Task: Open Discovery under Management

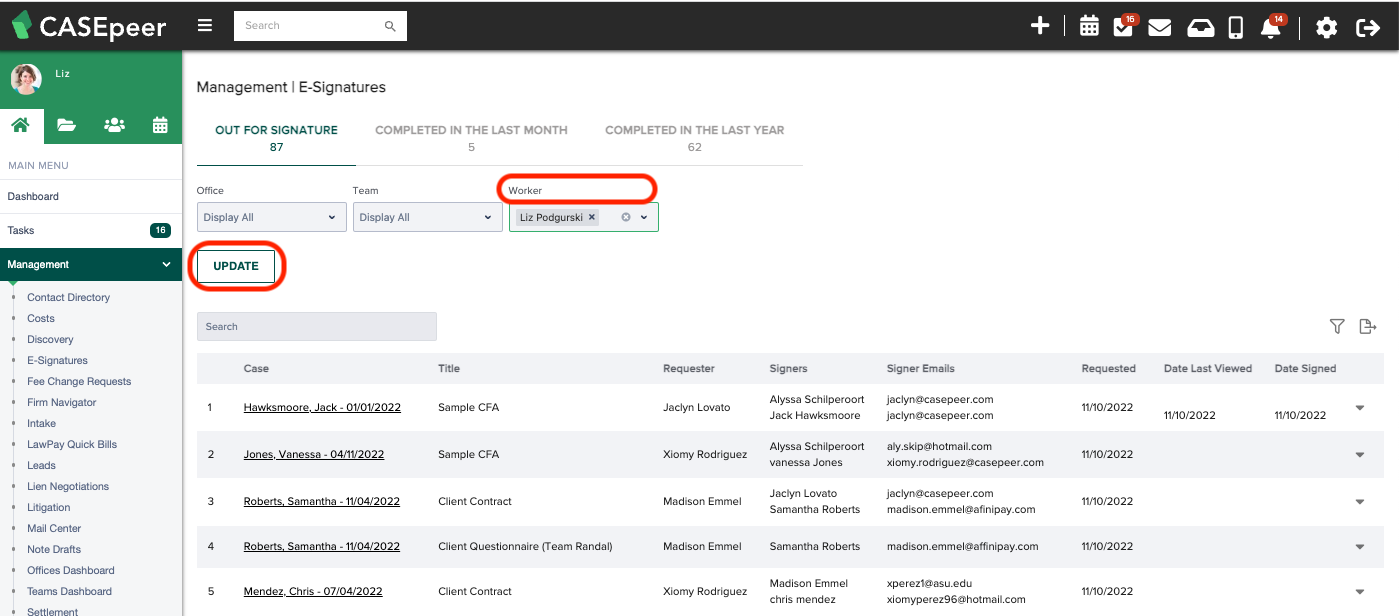Action: (51, 340)
